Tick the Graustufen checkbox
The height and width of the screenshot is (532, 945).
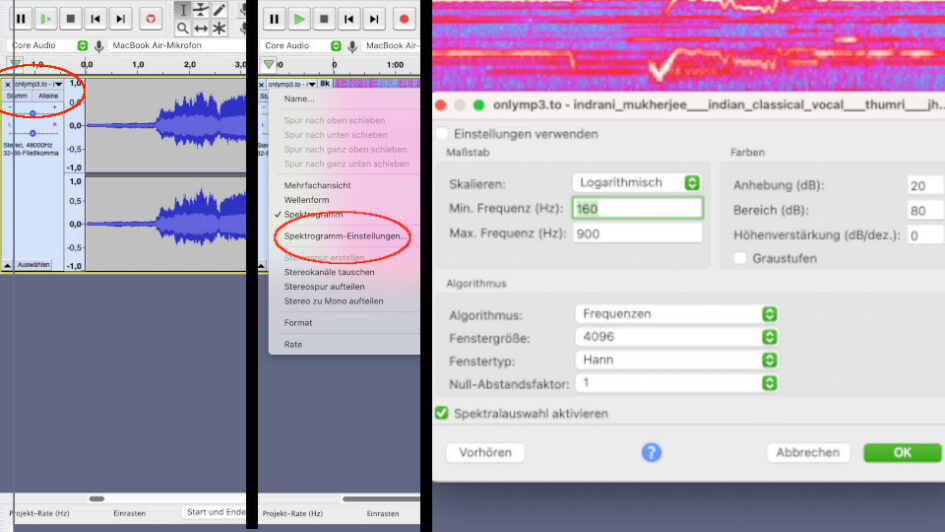[740, 258]
